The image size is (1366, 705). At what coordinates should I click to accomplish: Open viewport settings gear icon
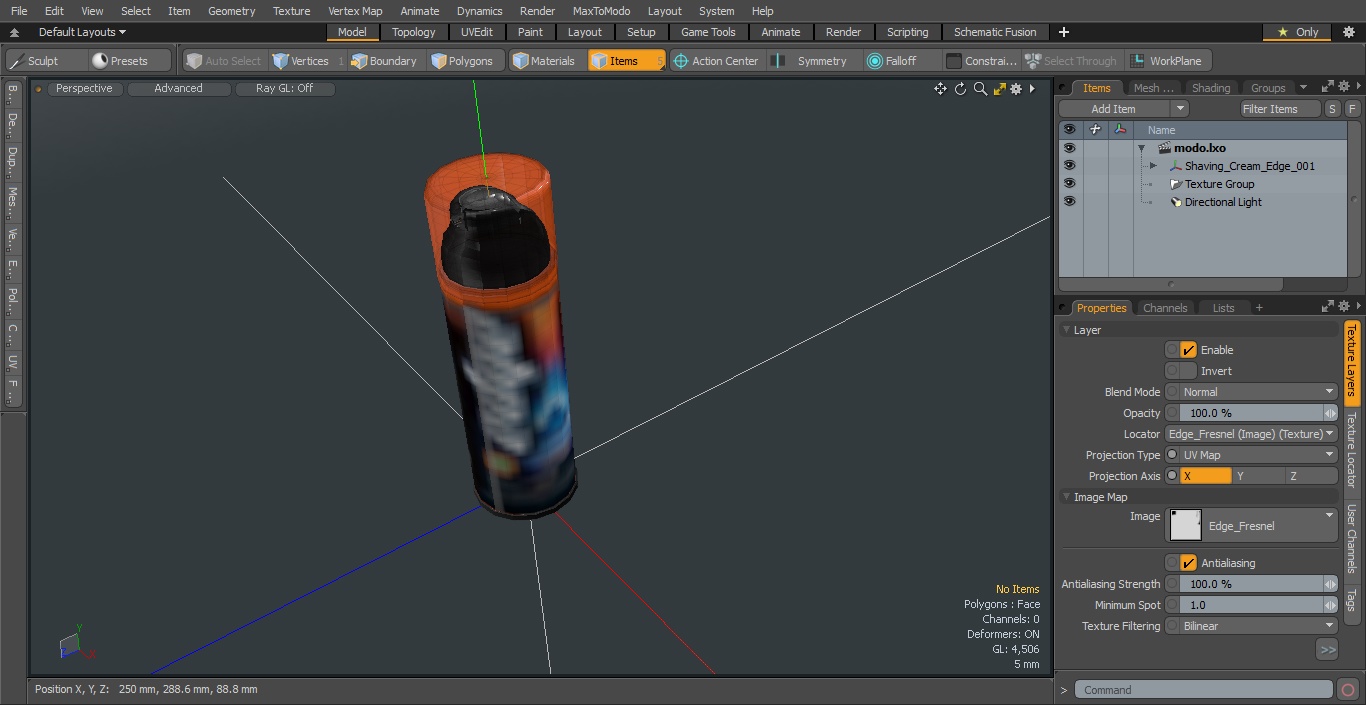click(1016, 89)
